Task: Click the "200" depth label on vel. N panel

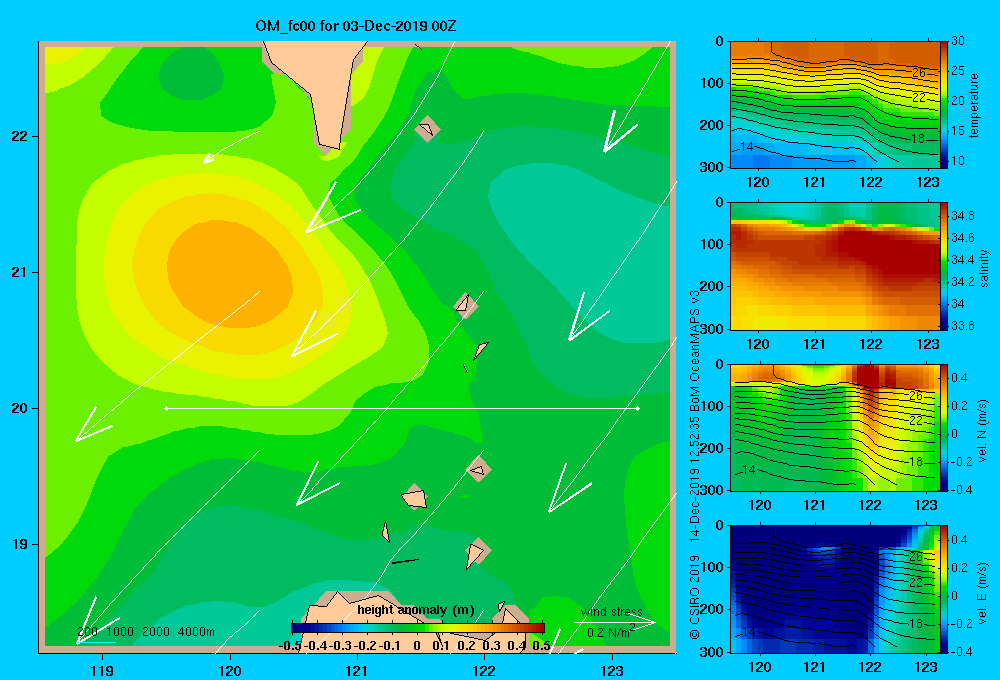Action: (712, 448)
